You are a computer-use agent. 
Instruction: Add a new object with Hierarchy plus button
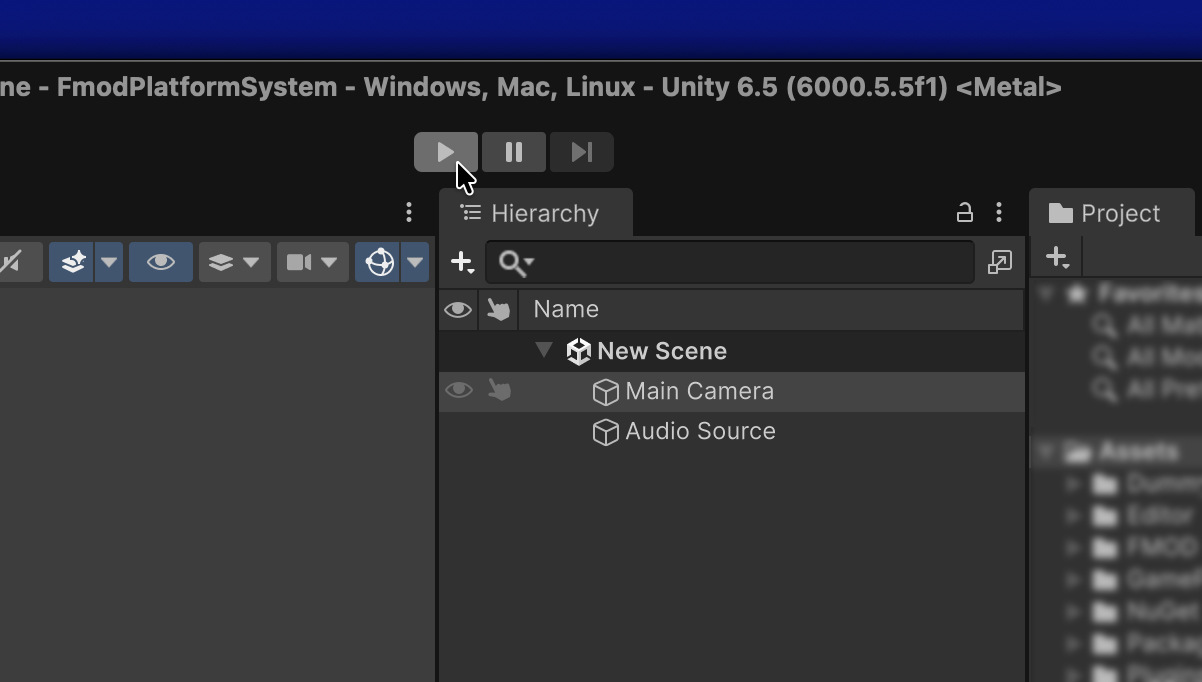[462, 262]
